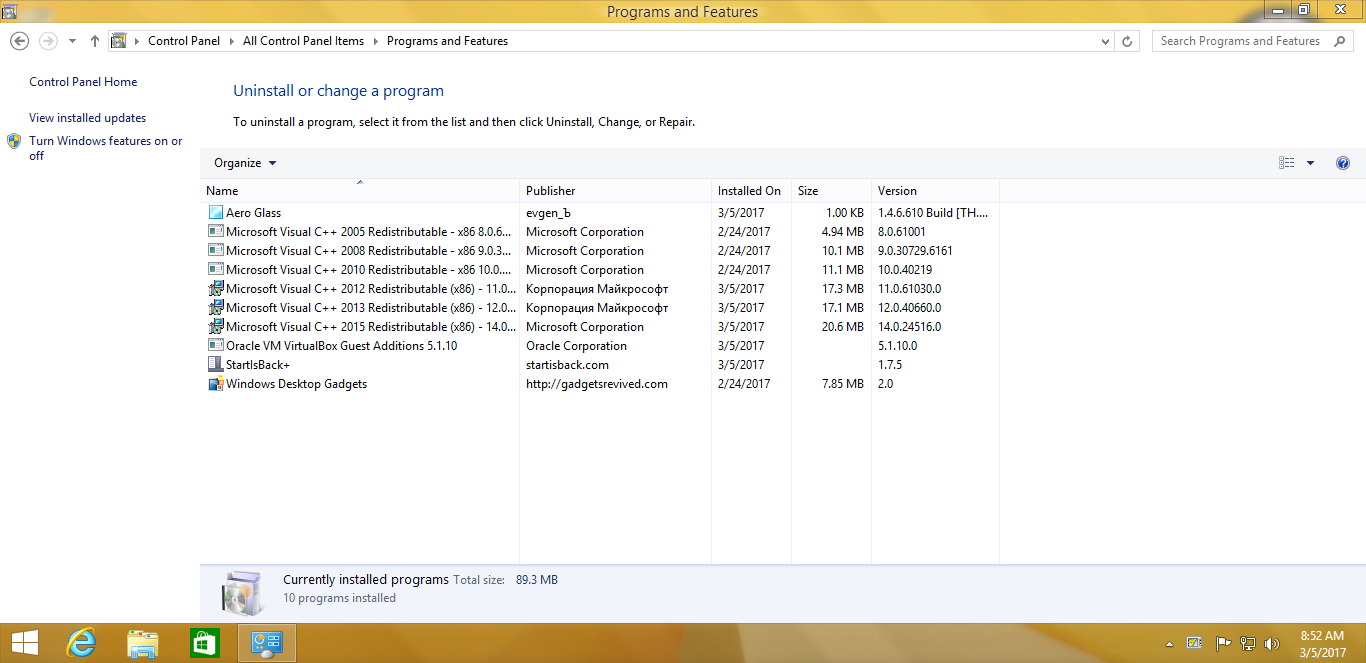The width and height of the screenshot is (1366, 663).
Task: Click the Oracle Corporation publisher cell
Action: (x=576, y=346)
